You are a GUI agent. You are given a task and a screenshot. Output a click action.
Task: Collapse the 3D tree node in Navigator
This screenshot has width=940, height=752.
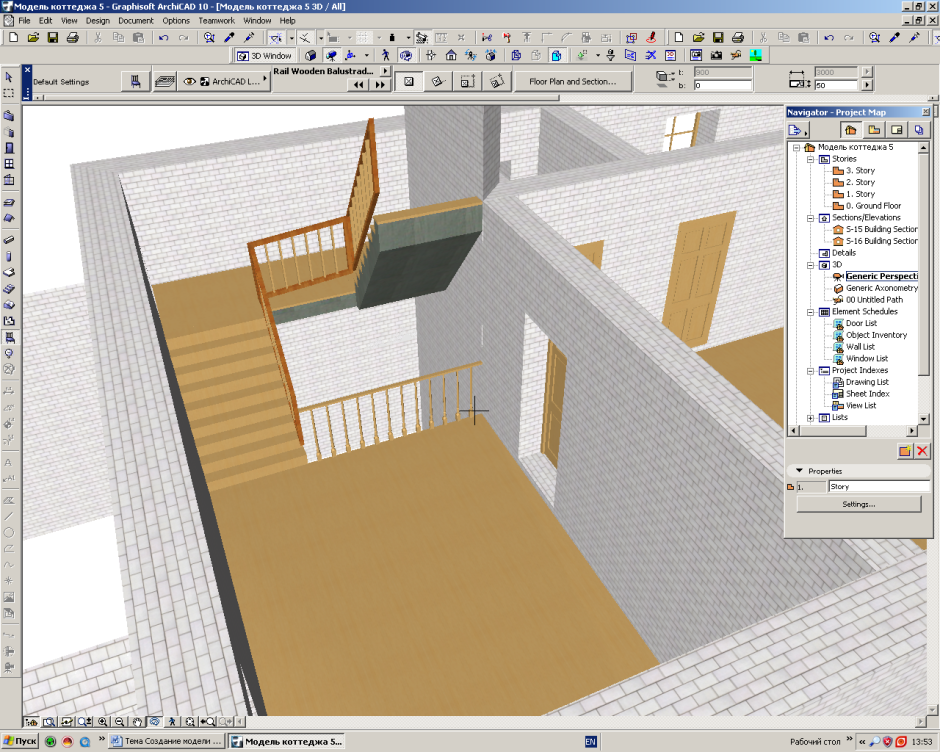point(811,264)
